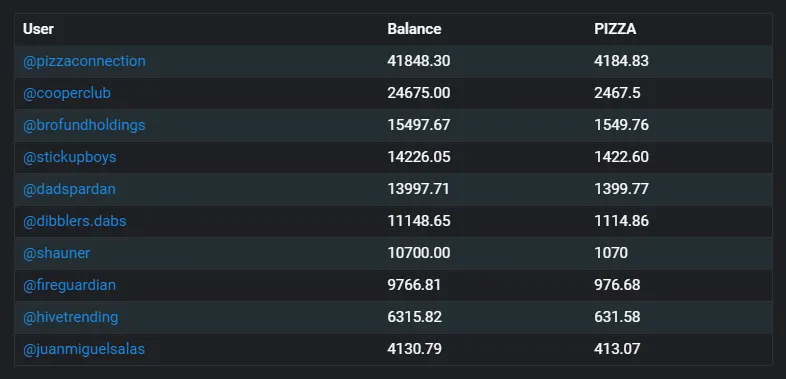Follow the @dadspardan user link
Screen dimensions: 786x379
pos(69,189)
